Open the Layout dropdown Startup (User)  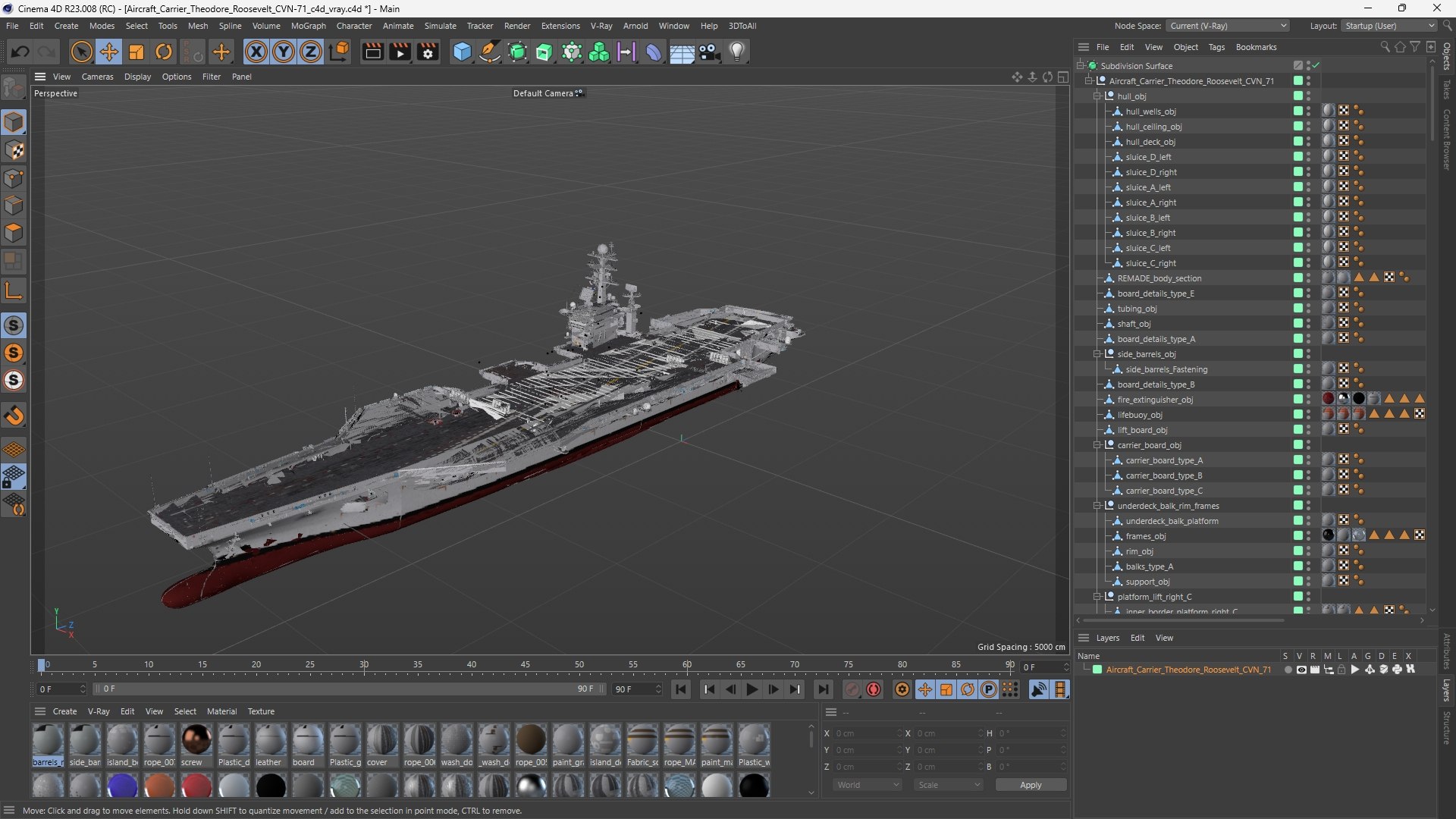(1389, 26)
